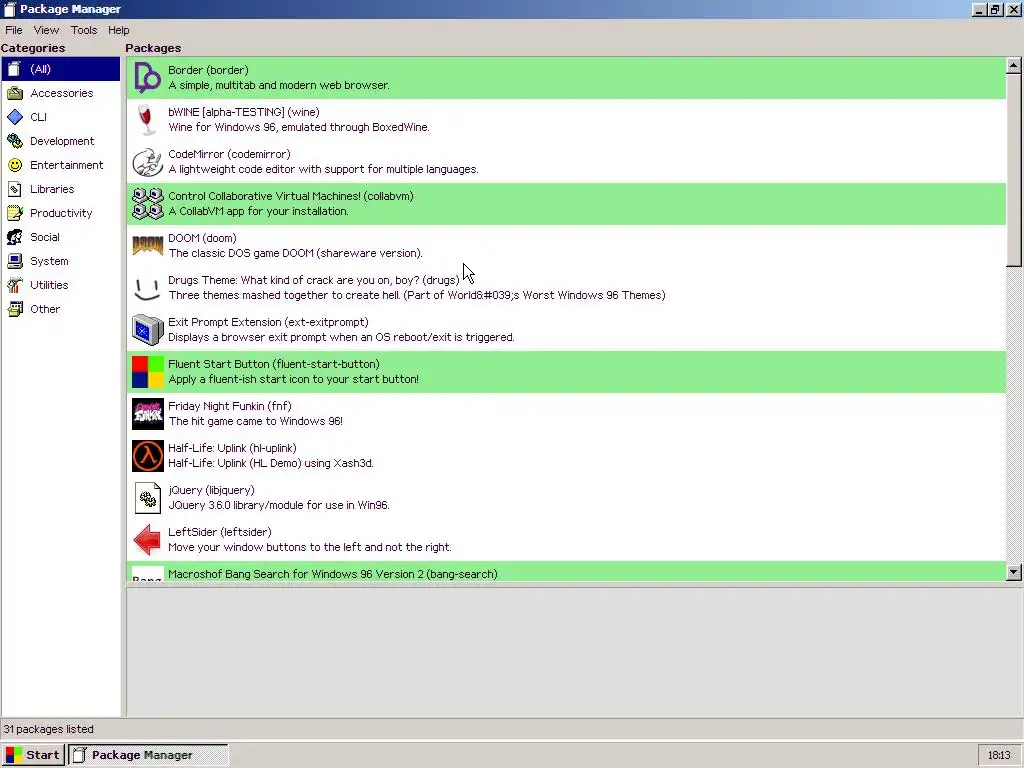
Task: Click the taskbar clock showing 18:13
Action: click(x=999, y=755)
